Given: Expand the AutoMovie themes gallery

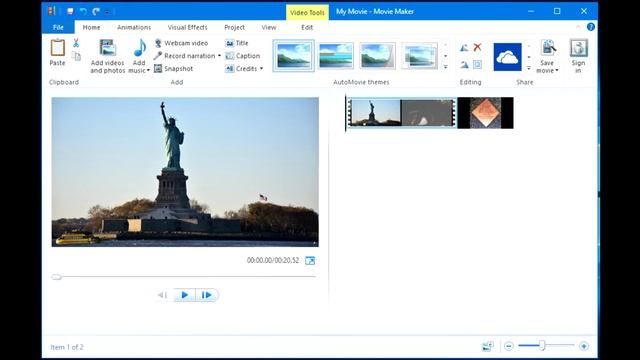Looking at the screenshot, I should point(446,67).
